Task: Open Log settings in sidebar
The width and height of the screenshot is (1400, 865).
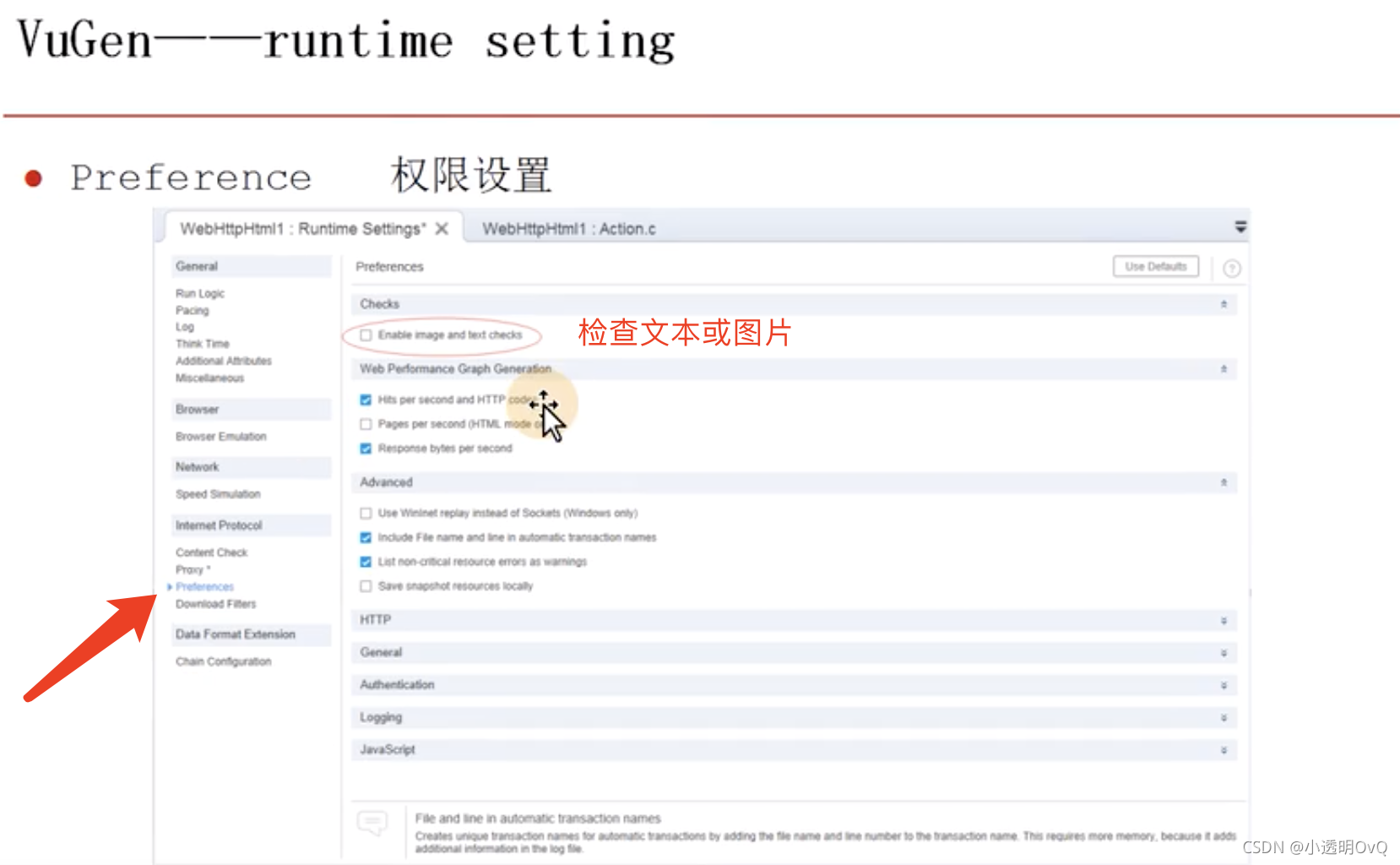Action: (x=184, y=327)
